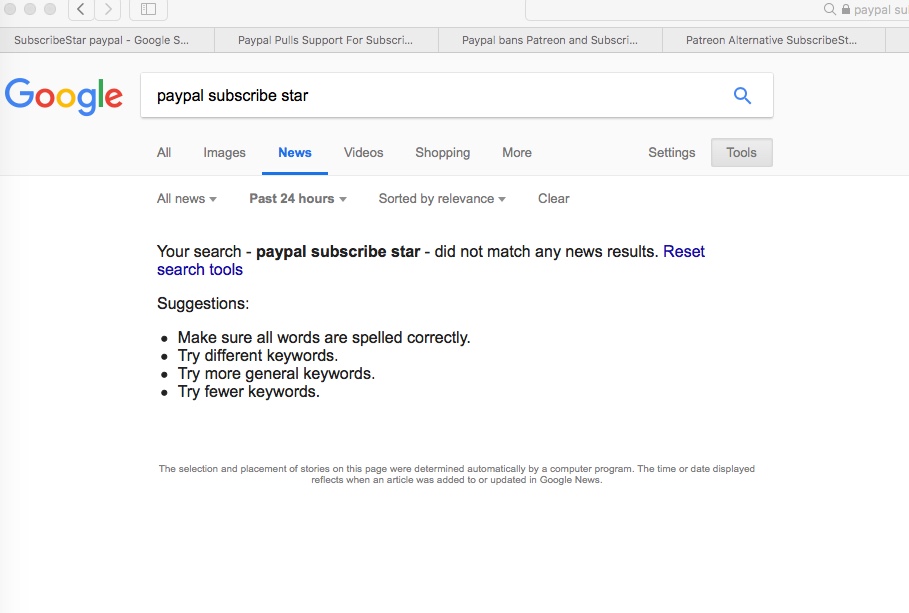Click the Google search input field
This screenshot has width=909, height=613.
click(430, 96)
